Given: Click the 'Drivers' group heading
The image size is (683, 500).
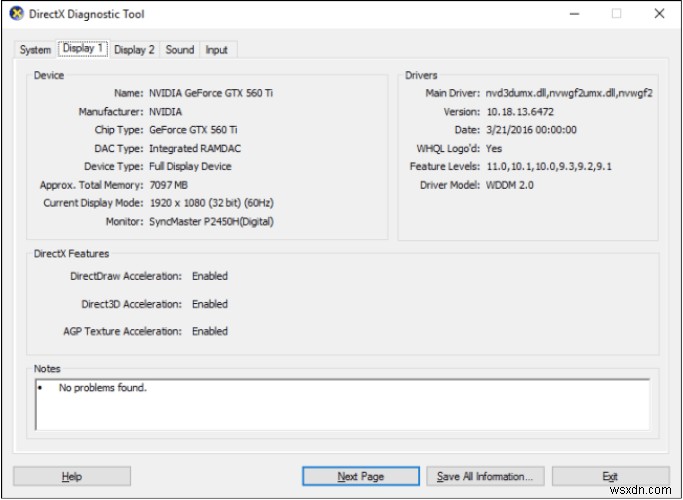Looking at the screenshot, I should [x=421, y=75].
